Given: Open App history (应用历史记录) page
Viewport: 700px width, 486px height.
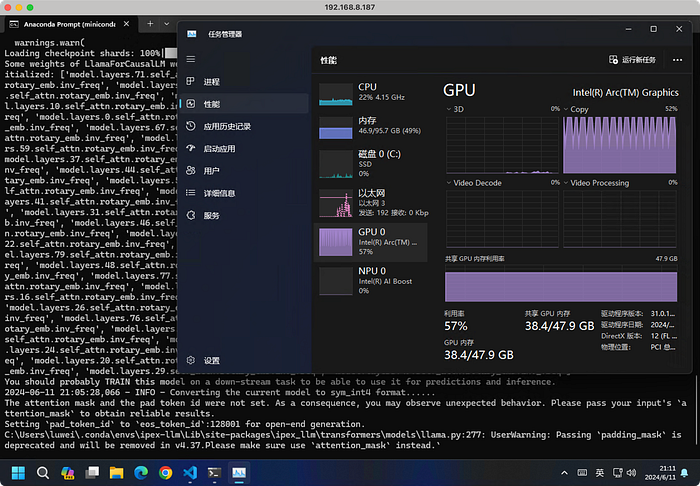Looking at the screenshot, I should pos(245,126).
